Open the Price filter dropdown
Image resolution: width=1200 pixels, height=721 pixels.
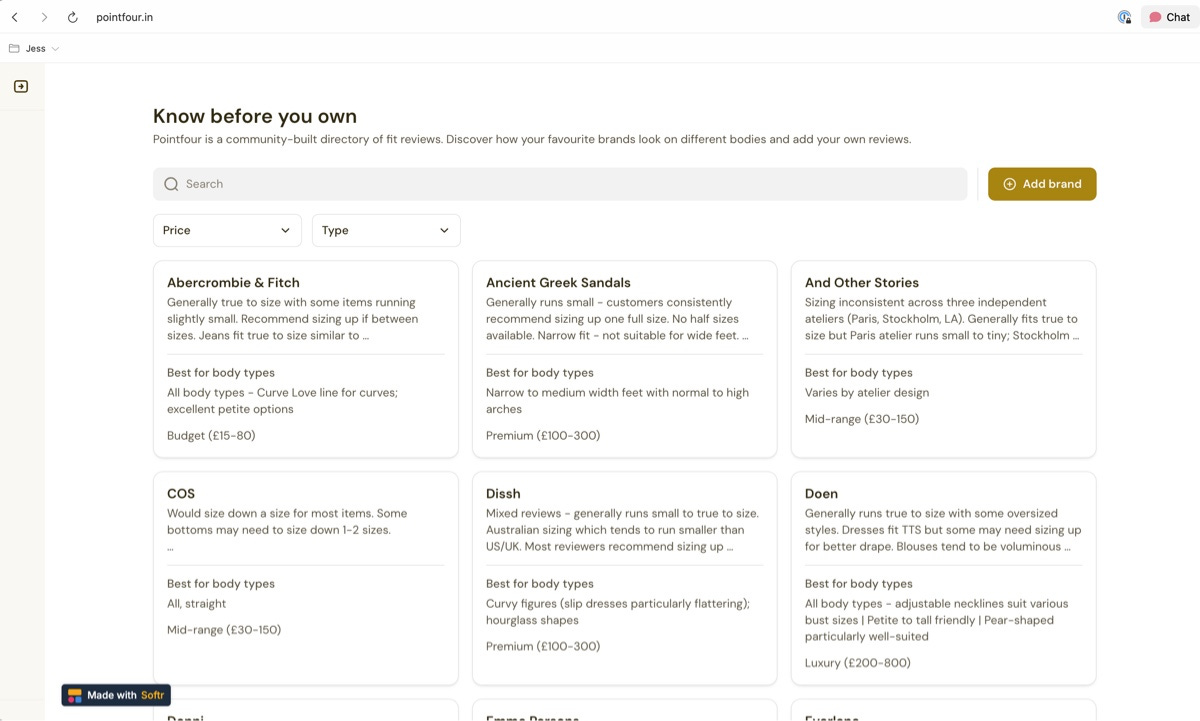point(227,230)
